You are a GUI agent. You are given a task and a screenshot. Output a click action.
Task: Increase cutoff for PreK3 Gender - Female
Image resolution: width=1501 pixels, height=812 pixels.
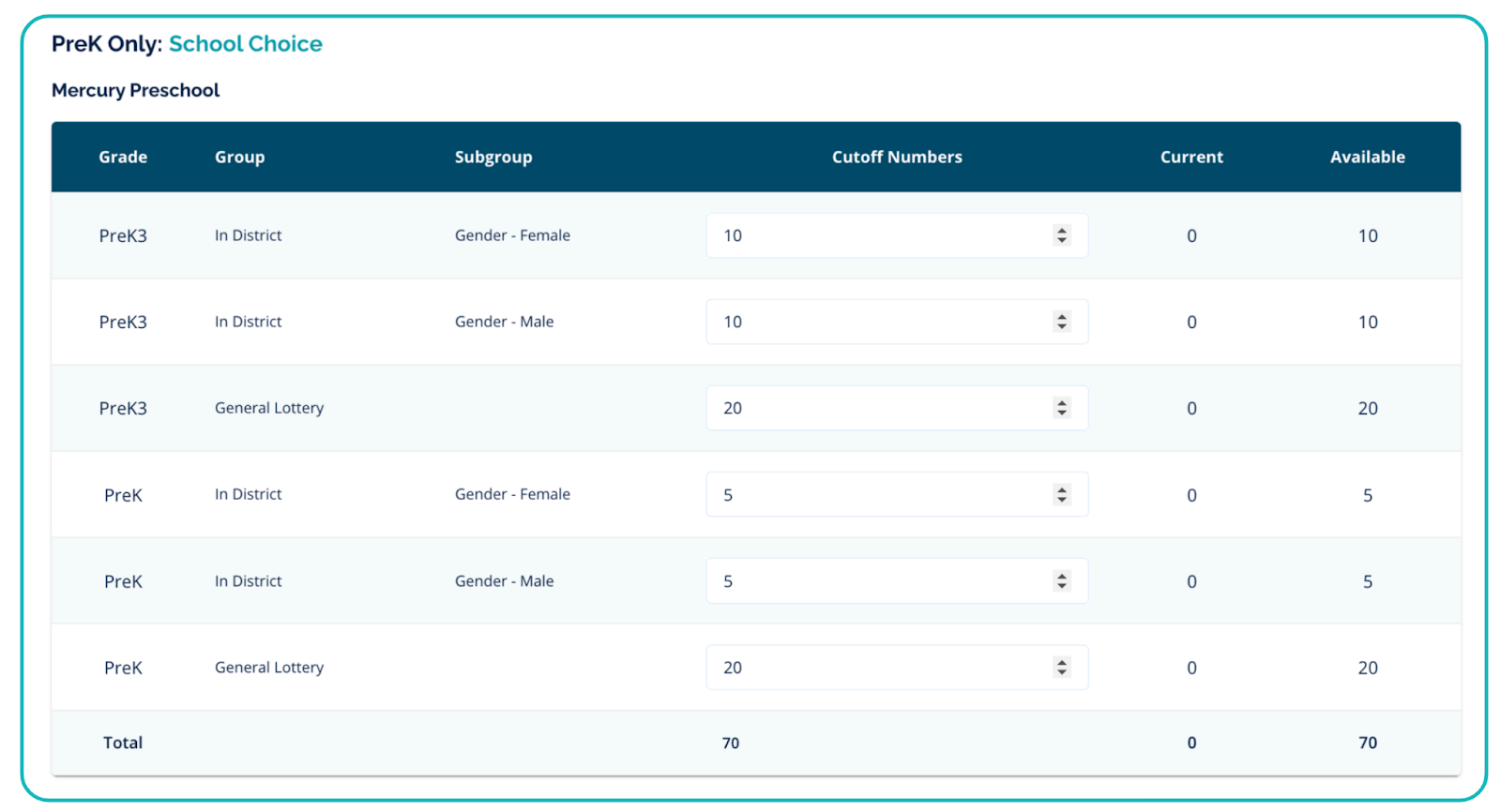tap(1061, 231)
